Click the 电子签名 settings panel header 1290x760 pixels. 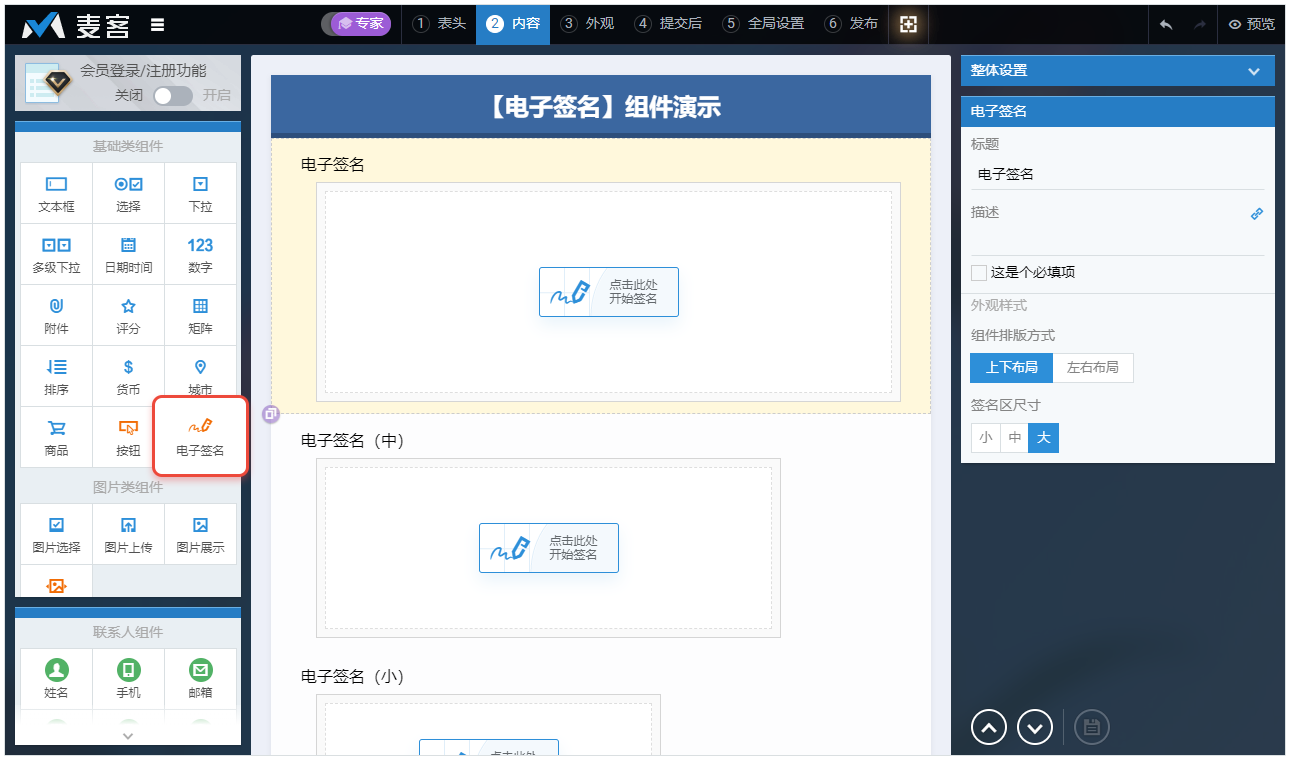click(1118, 111)
